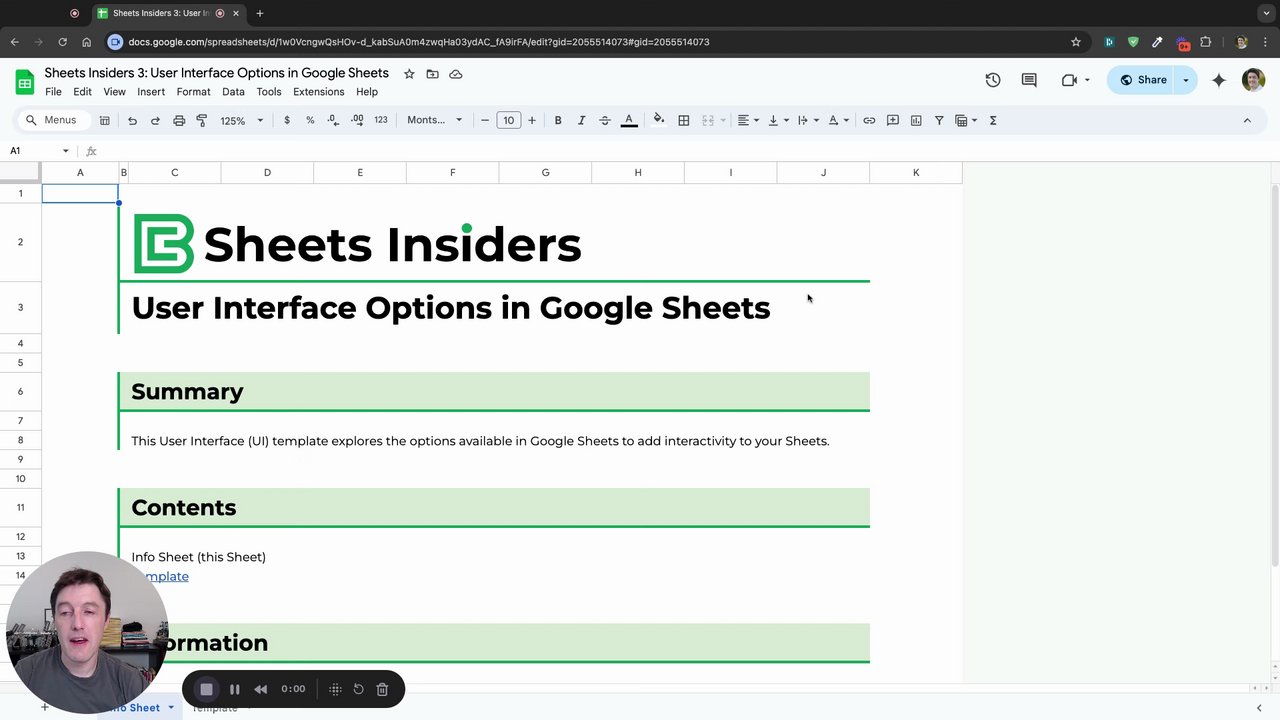
Task: Toggle italic formatting
Action: (581, 120)
